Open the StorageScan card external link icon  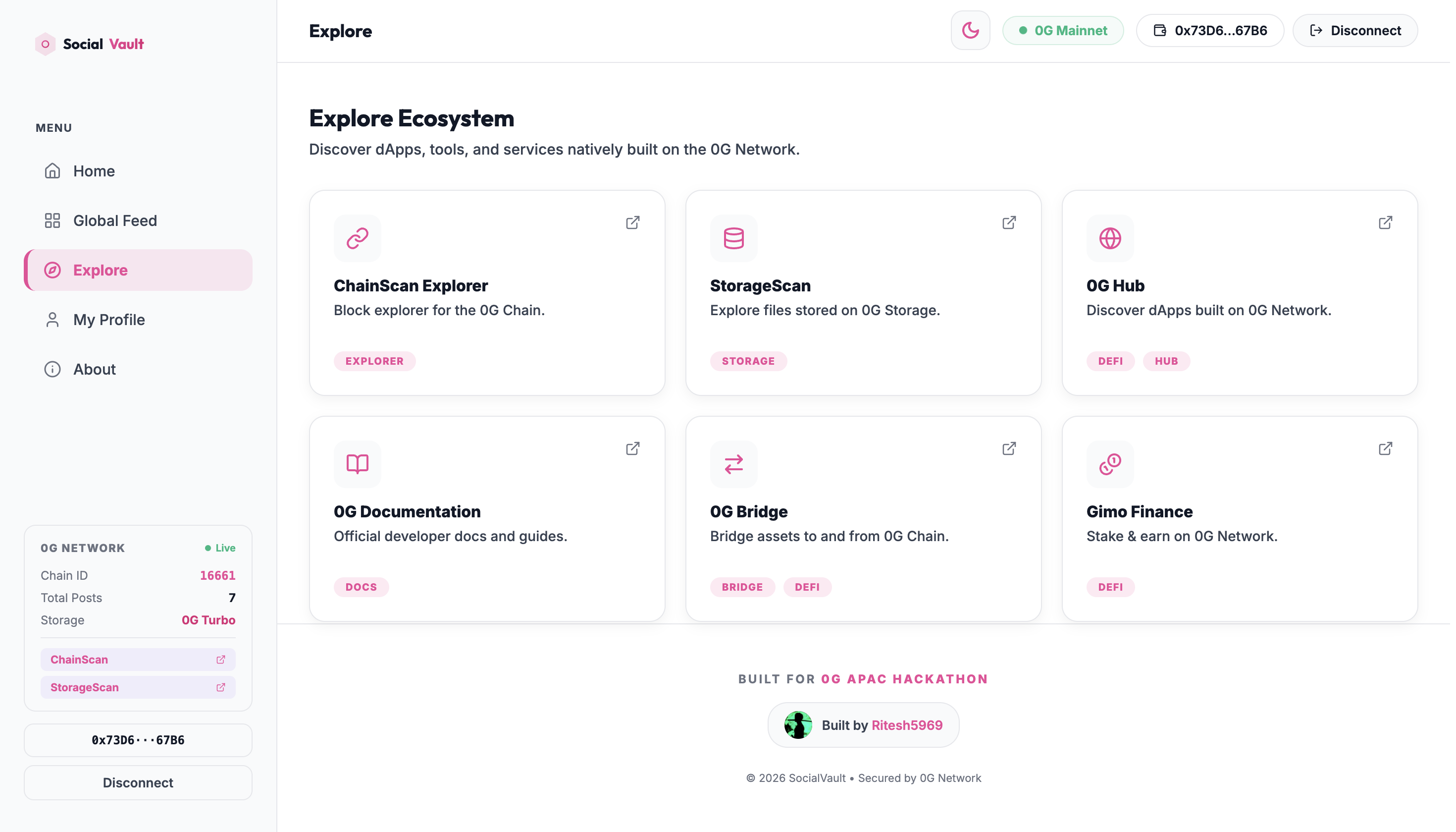coord(1008,222)
